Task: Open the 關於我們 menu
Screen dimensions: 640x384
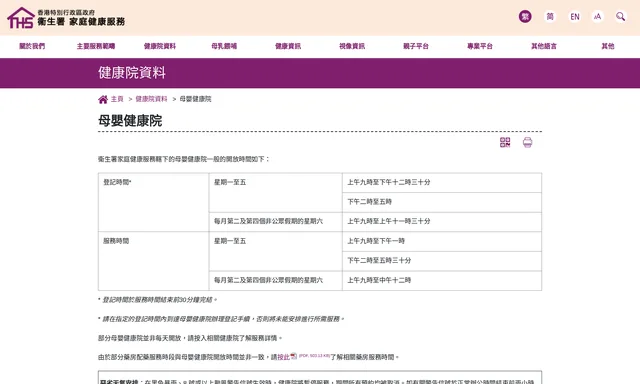Action: [32, 46]
